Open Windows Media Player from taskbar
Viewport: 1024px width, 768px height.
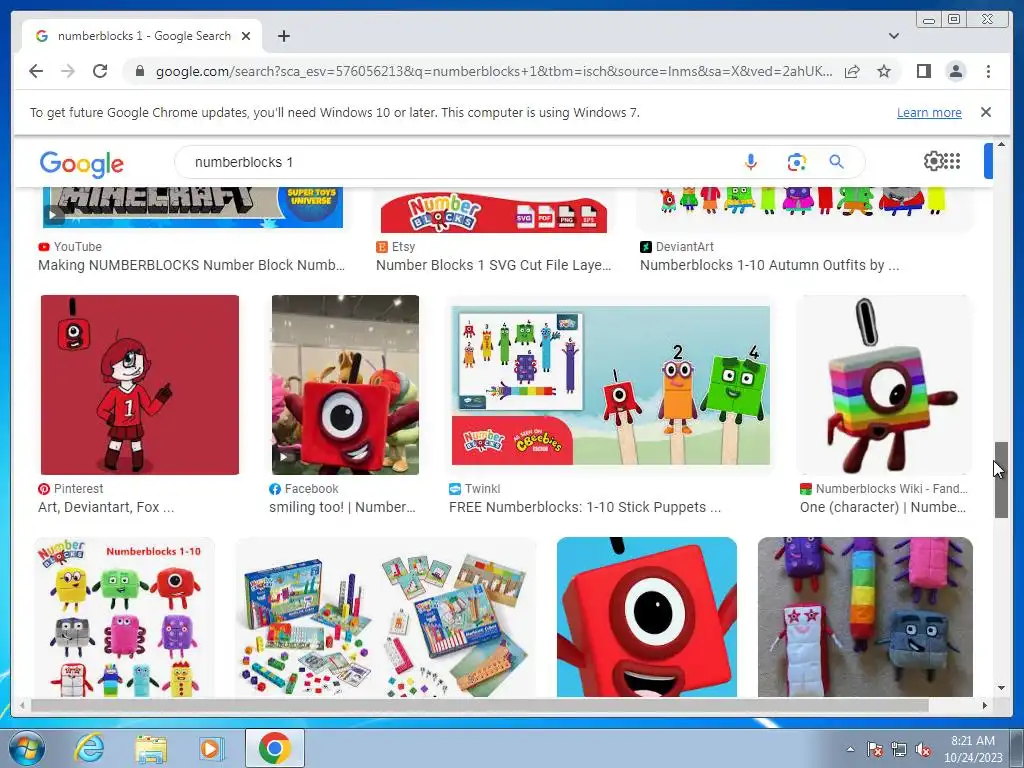click(x=210, y=748)
